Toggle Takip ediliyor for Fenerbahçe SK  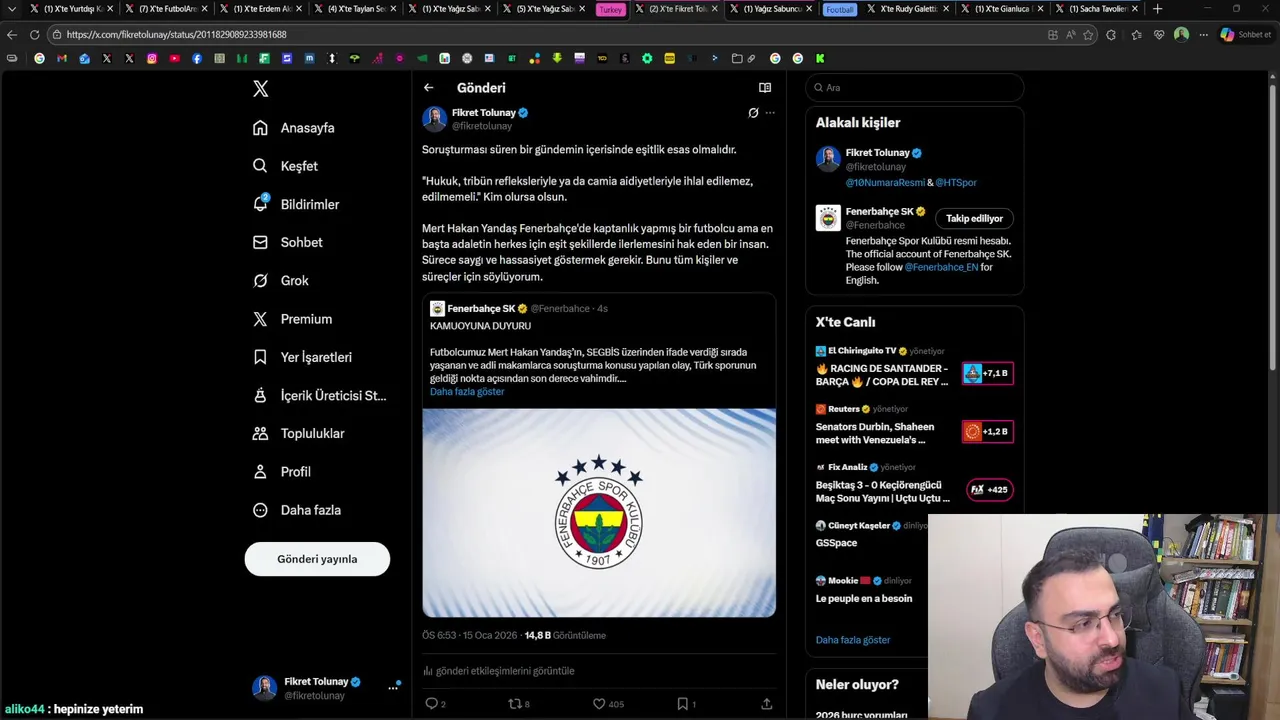pyautogui.click(x=974, y=218)
